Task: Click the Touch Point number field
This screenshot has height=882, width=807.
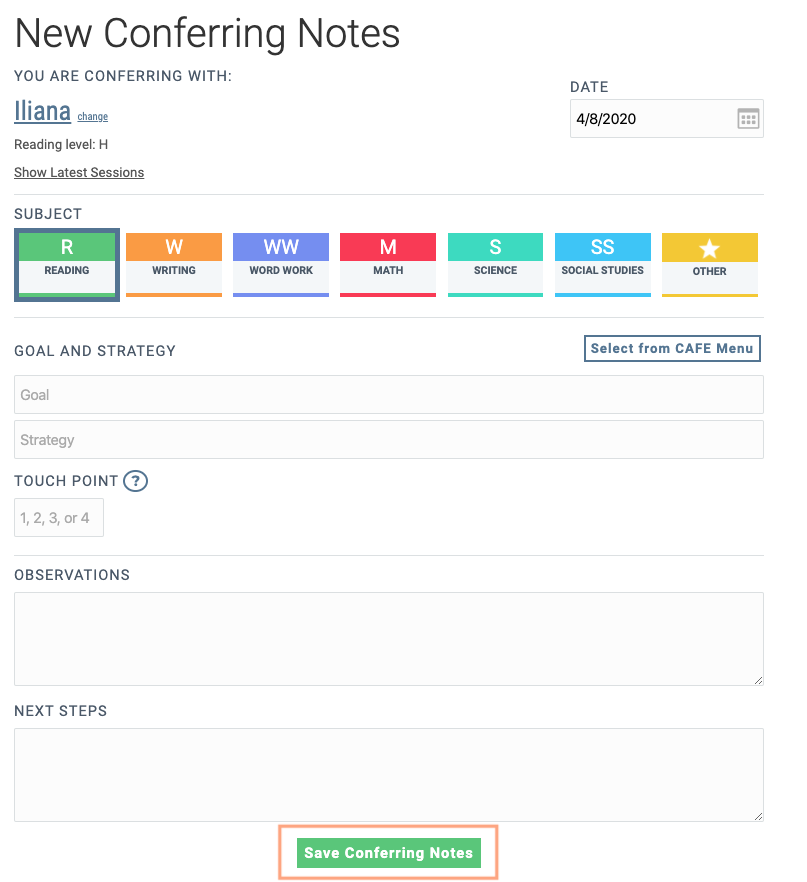Action: [x=58, y=517]
